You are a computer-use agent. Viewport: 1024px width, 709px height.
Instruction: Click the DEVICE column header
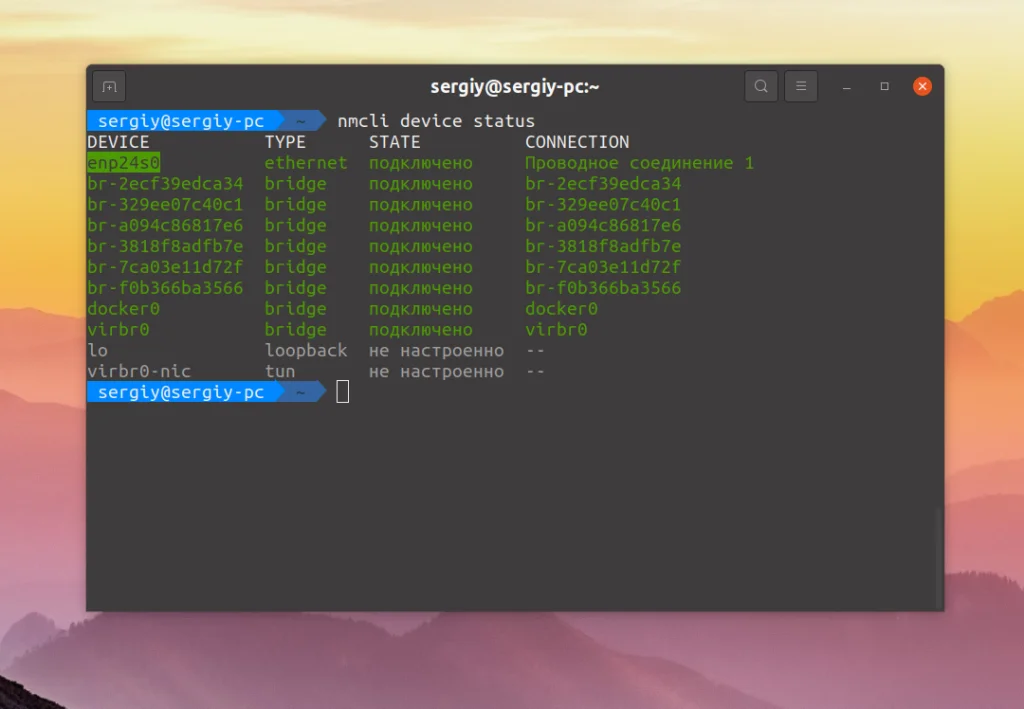118,141
